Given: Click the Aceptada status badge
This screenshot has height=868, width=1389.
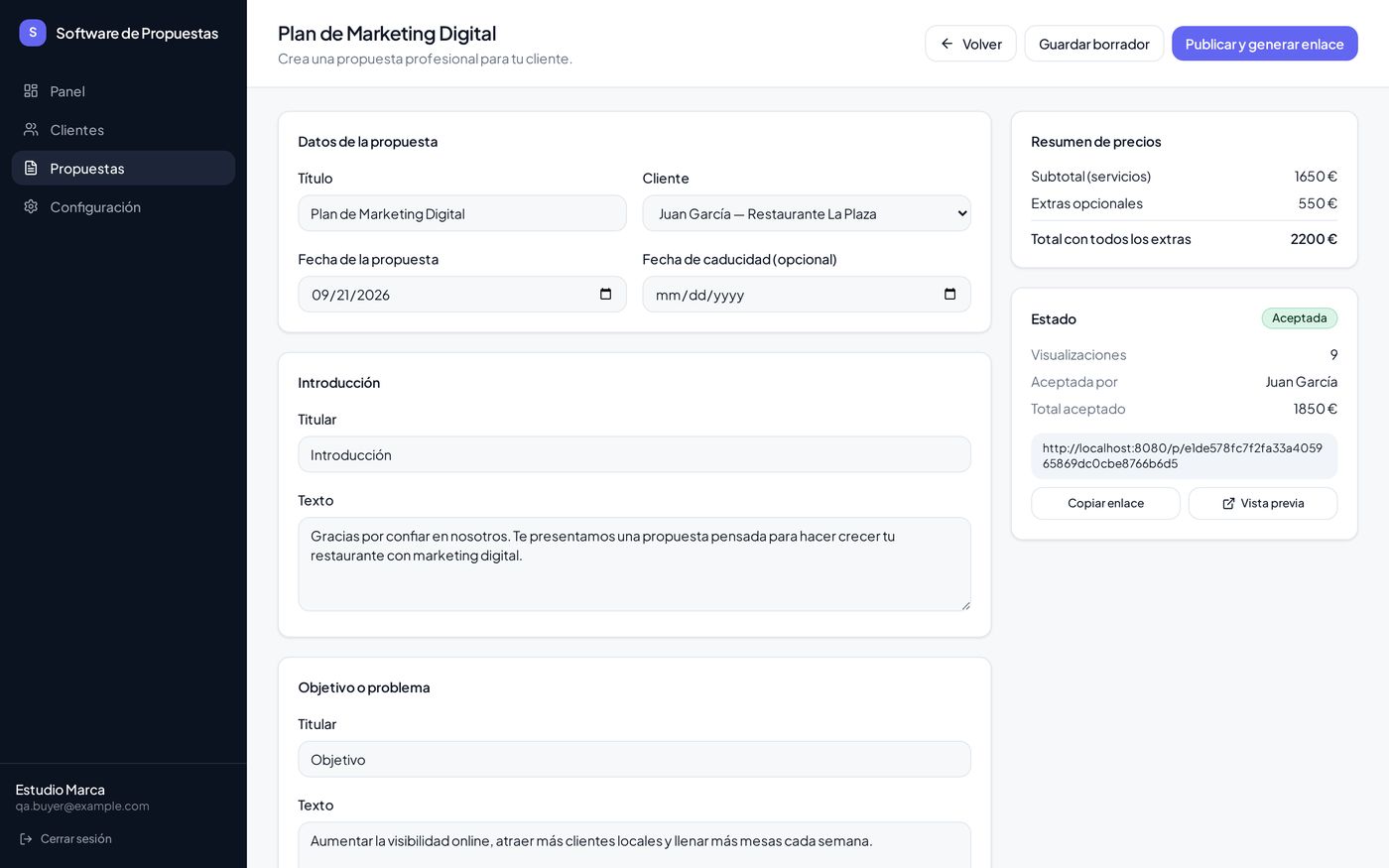Looking at the screenshot, I should coord(1300,318).
